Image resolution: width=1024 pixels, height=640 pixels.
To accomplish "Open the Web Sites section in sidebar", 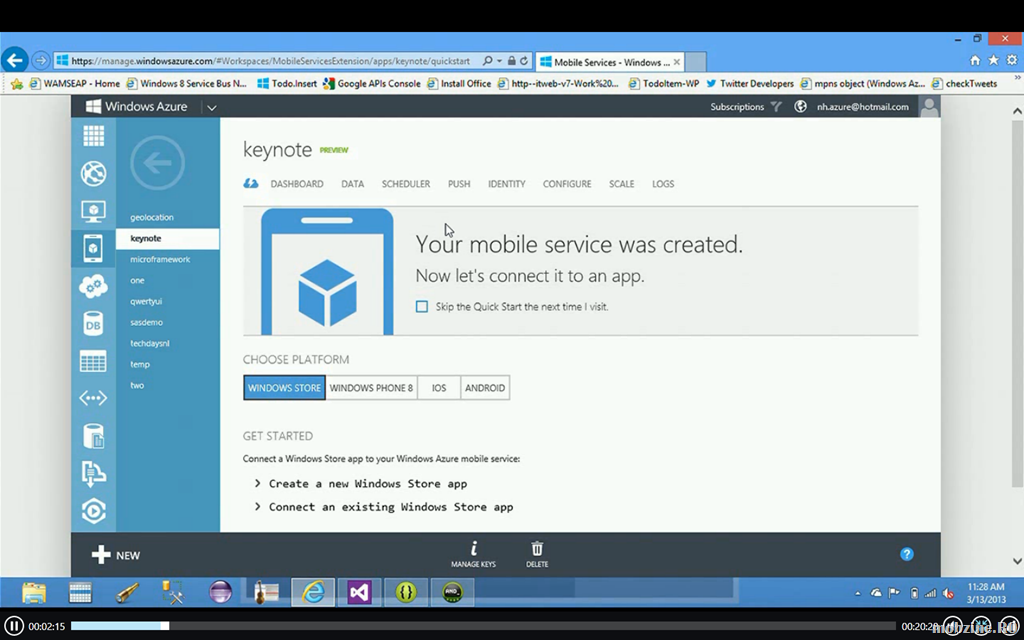I will pyautogui.click(x=93, y=173).
